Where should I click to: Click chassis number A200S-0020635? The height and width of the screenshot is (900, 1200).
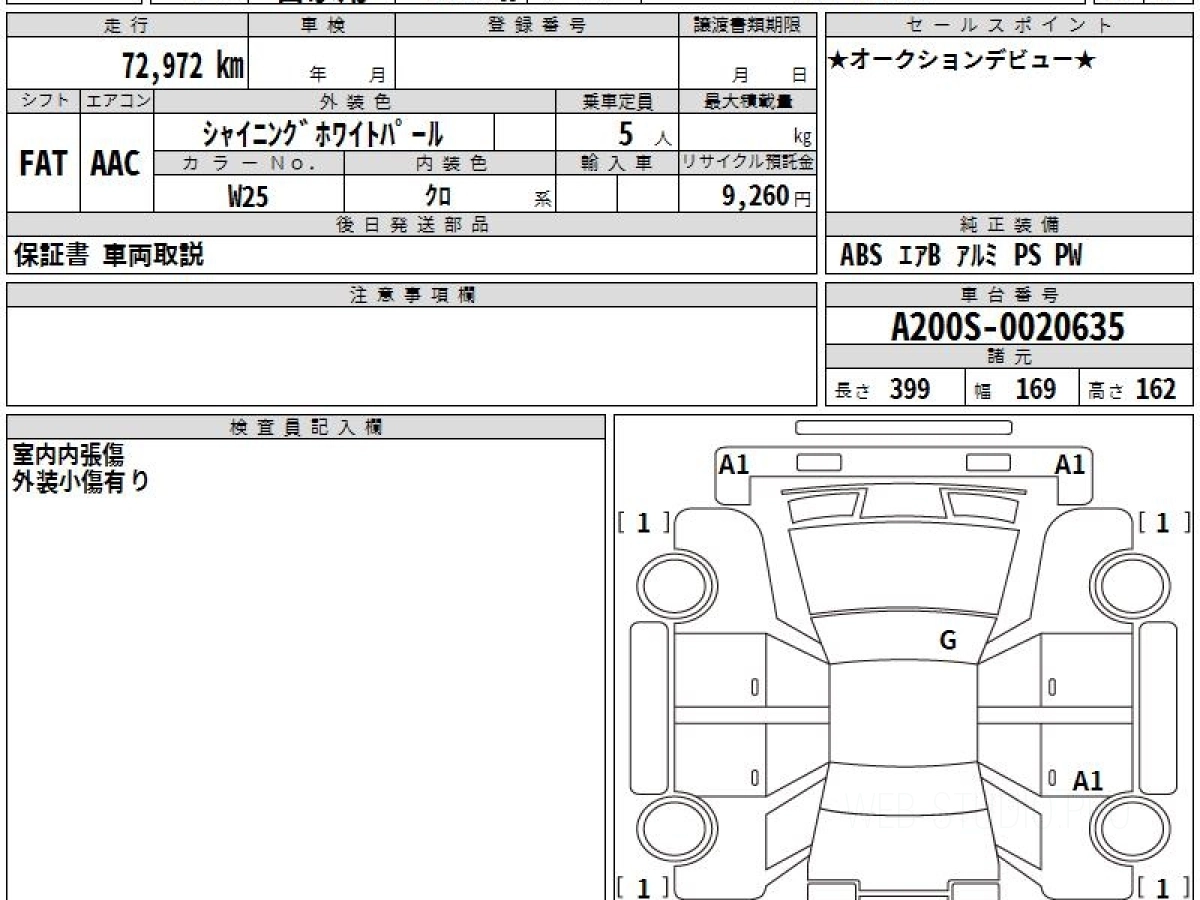click(1008, 327)
